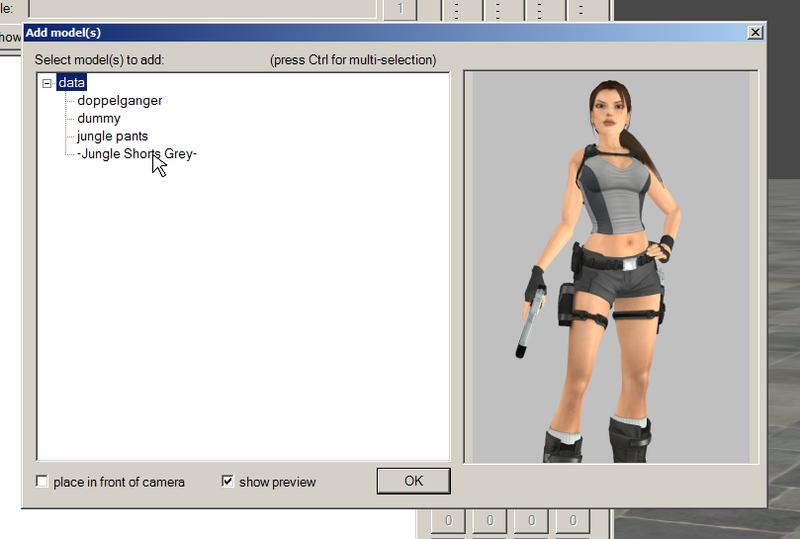Click the text field above the dialog
800x539 pixels.
203,9
